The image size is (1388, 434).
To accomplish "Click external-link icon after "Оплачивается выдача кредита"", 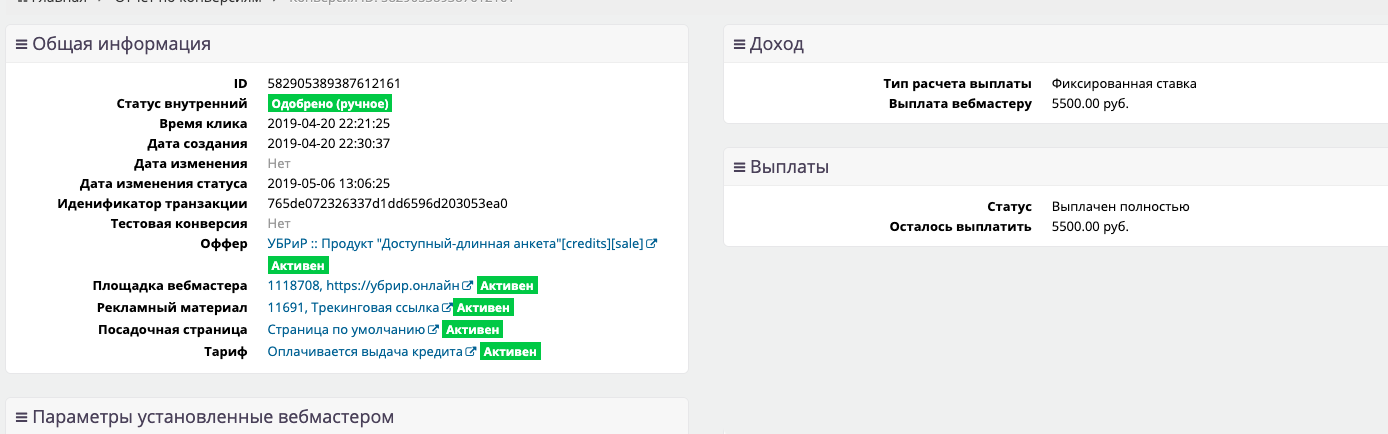I will tap(470, 352).
